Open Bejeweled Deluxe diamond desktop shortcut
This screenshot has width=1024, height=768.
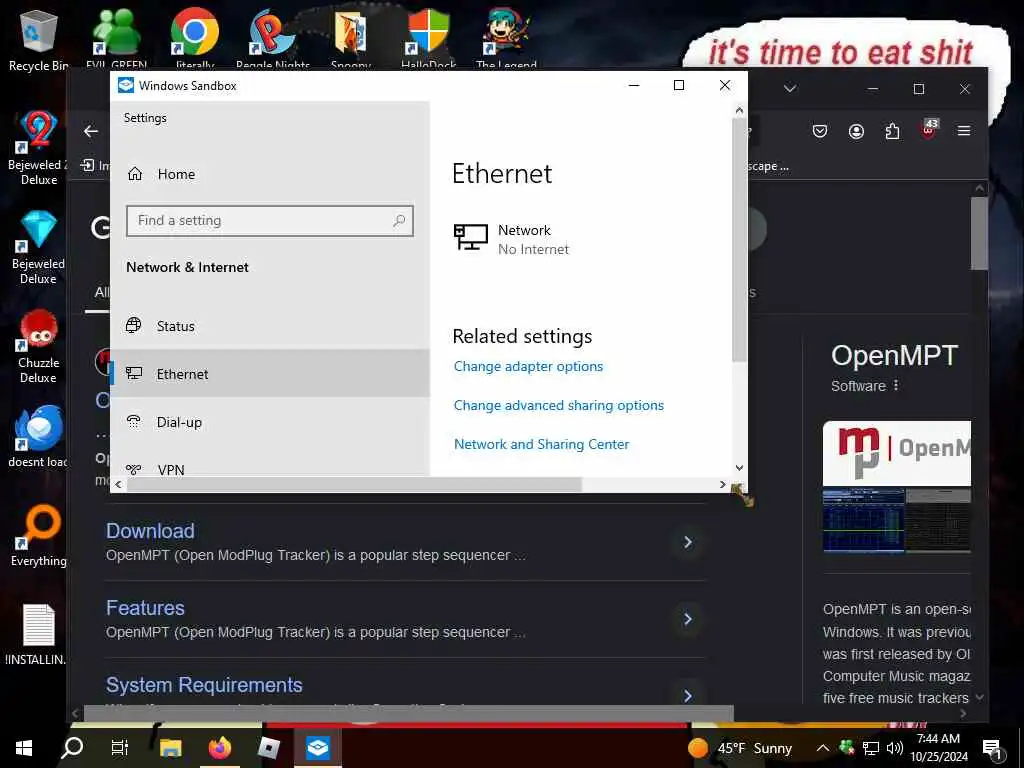(x=37, y=247)
